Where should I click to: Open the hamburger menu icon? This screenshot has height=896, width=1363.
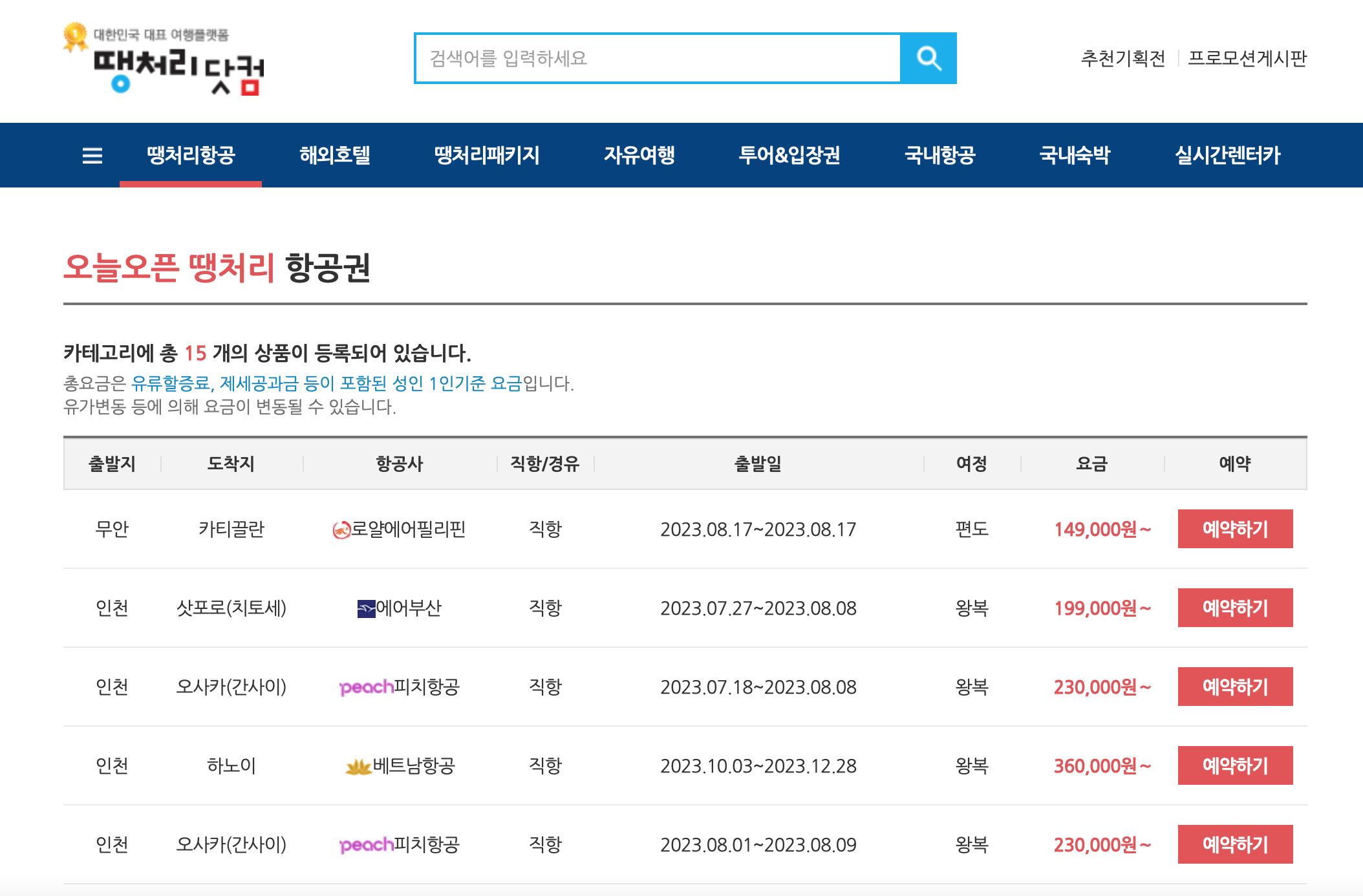pyautogui.click(x=92, y=155)
